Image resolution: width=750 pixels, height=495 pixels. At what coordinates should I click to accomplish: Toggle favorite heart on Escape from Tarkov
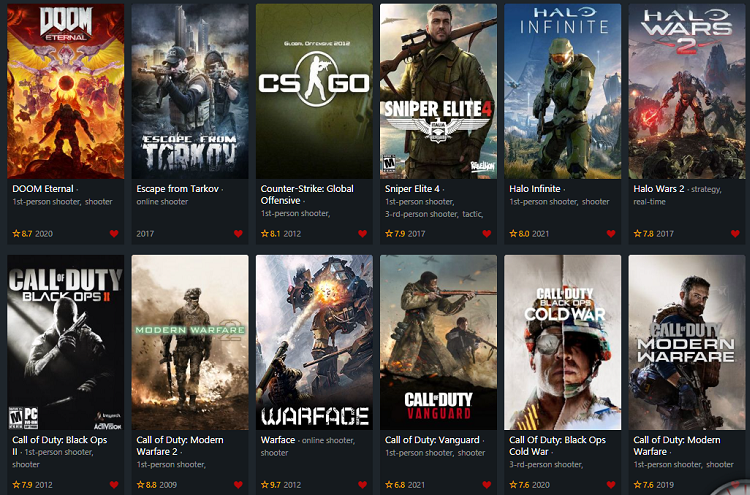[238, 233]
